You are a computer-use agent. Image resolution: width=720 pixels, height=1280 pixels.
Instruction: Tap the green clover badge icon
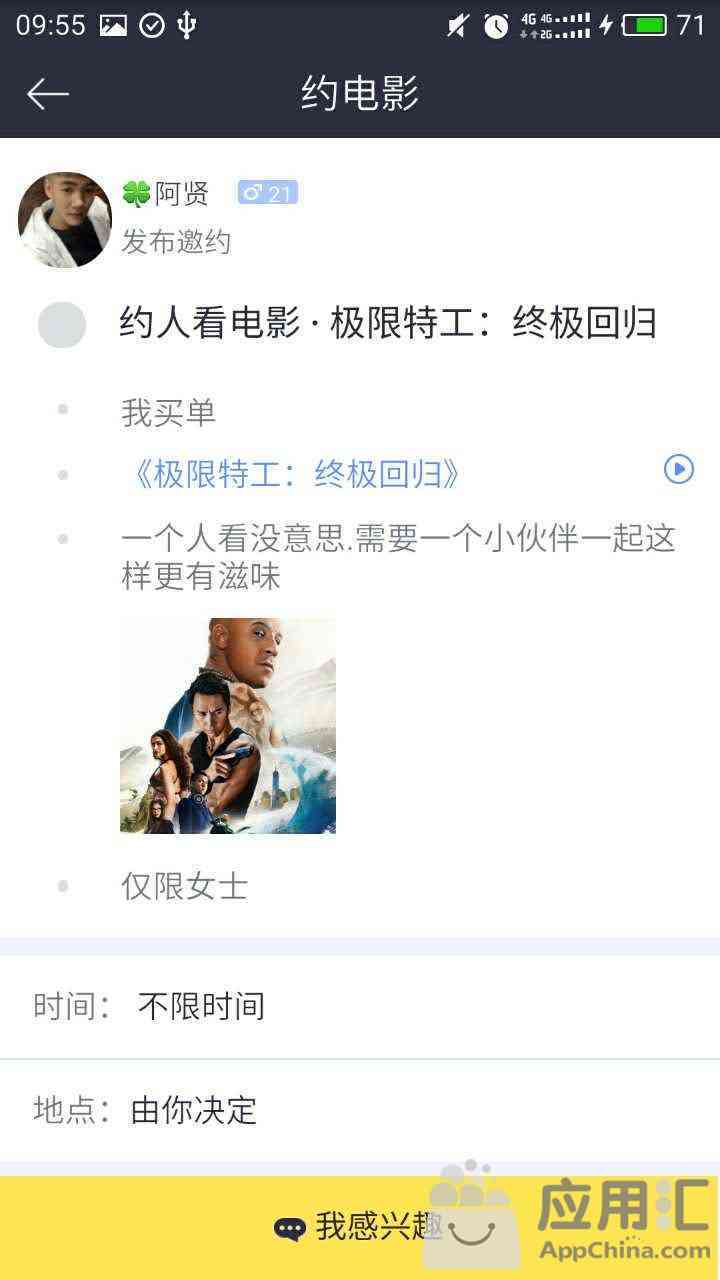(136, 193)
